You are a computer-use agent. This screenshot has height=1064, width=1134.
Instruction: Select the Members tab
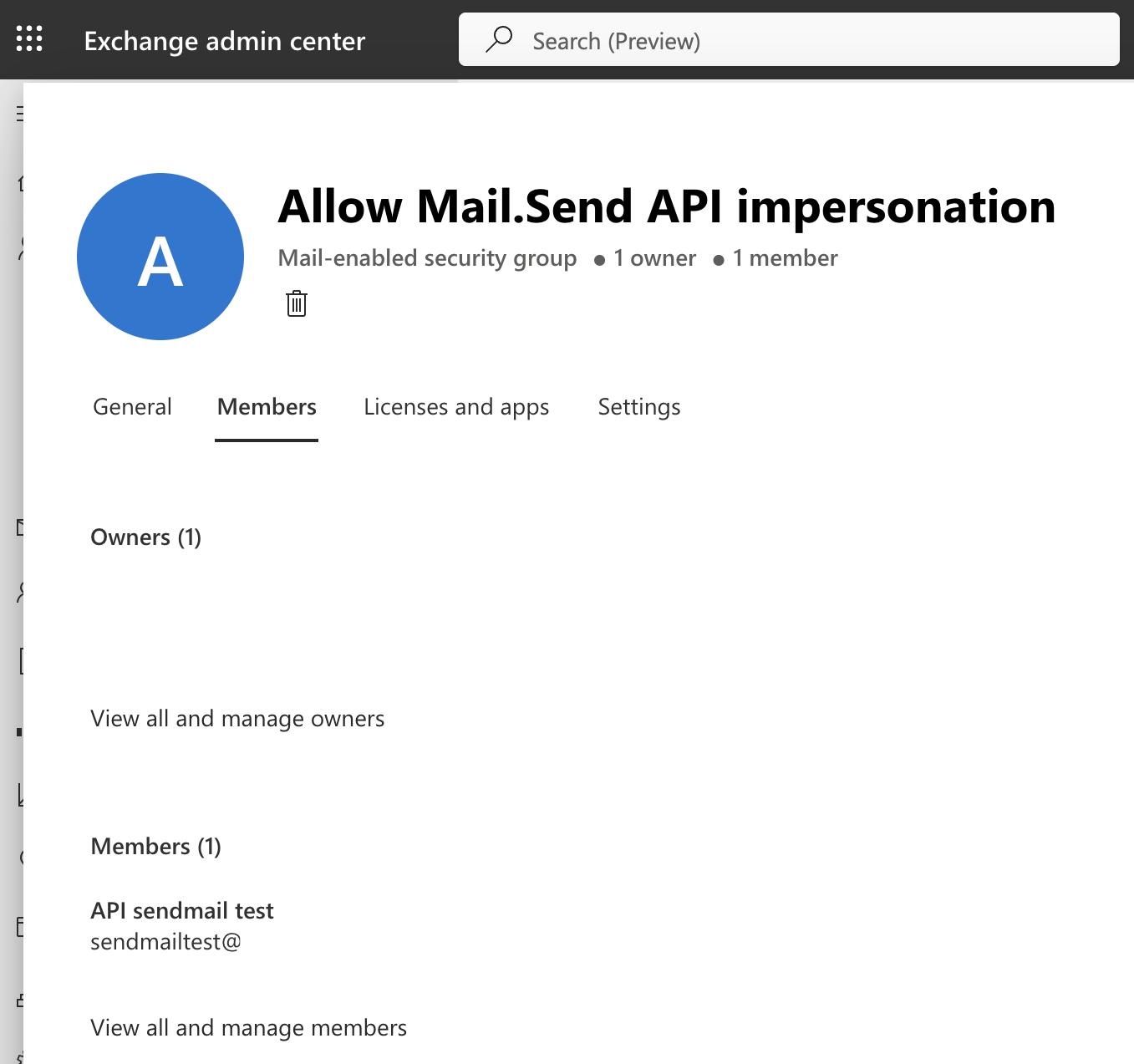coord(267,407)
